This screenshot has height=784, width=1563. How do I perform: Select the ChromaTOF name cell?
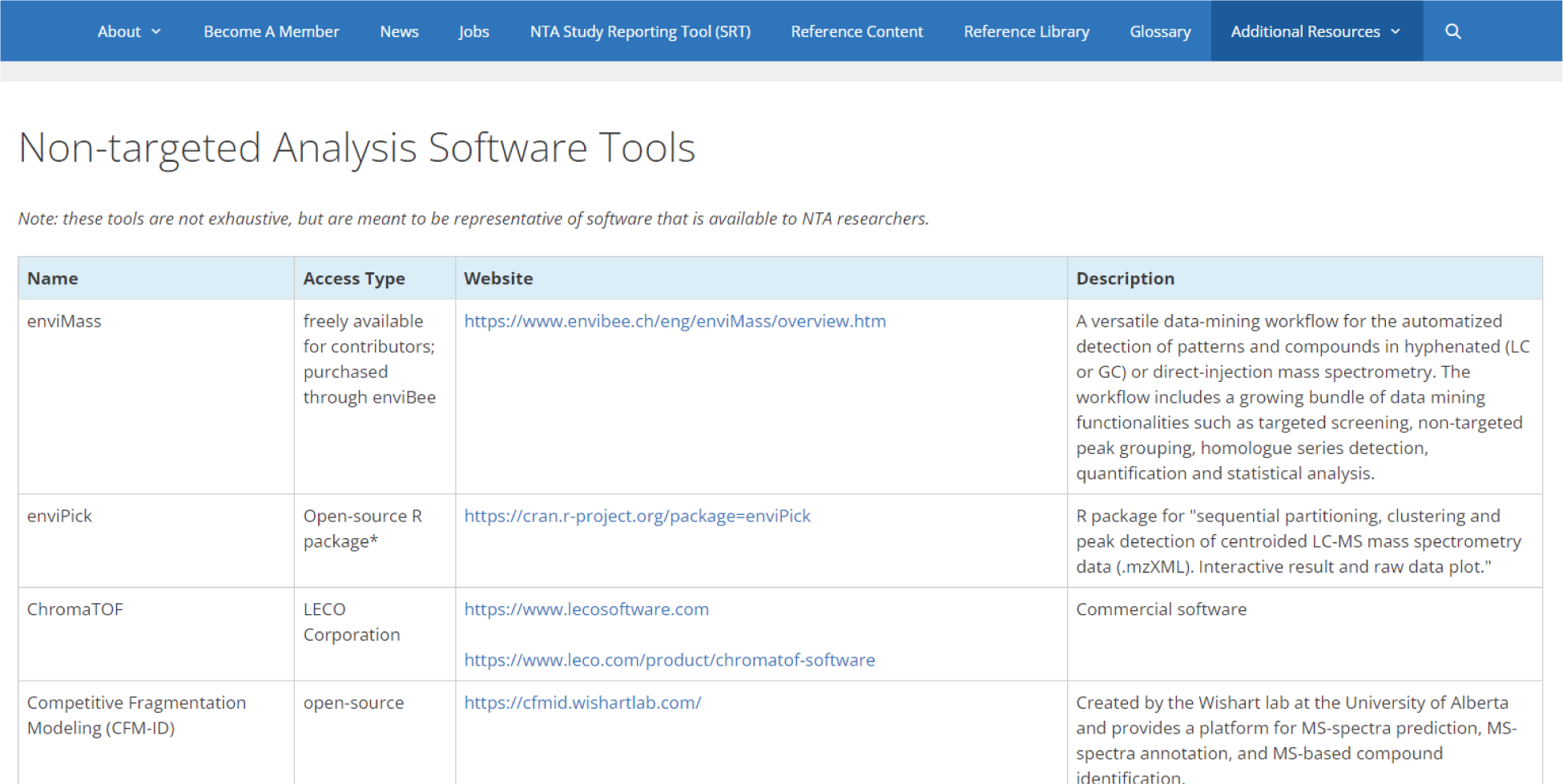pos(156,634)
